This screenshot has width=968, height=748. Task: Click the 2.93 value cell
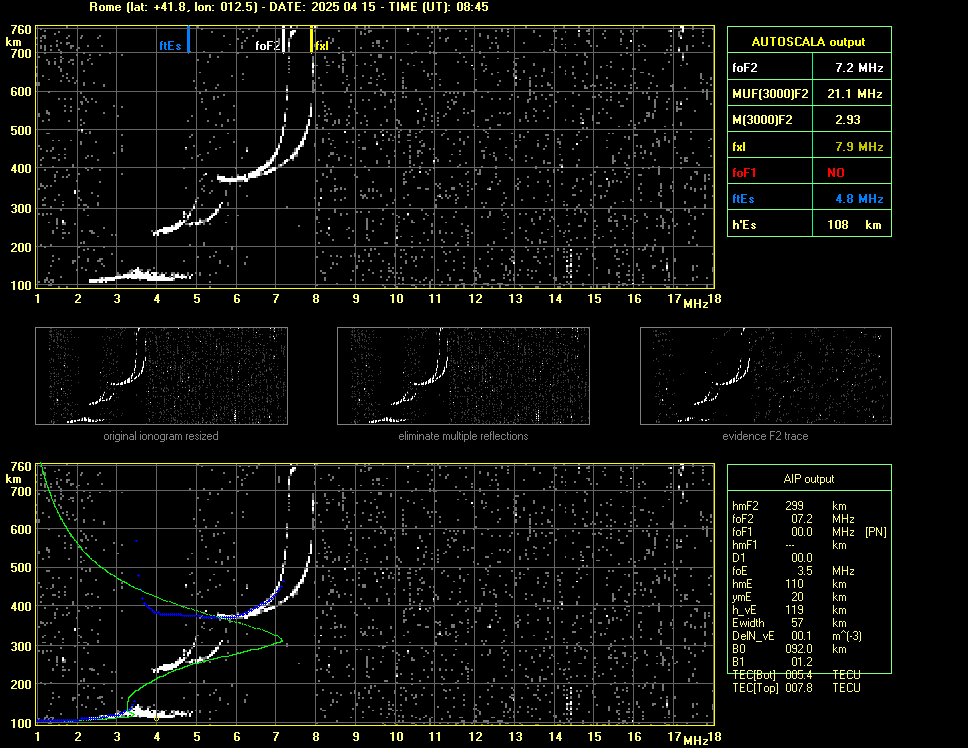tap(852, 120)
